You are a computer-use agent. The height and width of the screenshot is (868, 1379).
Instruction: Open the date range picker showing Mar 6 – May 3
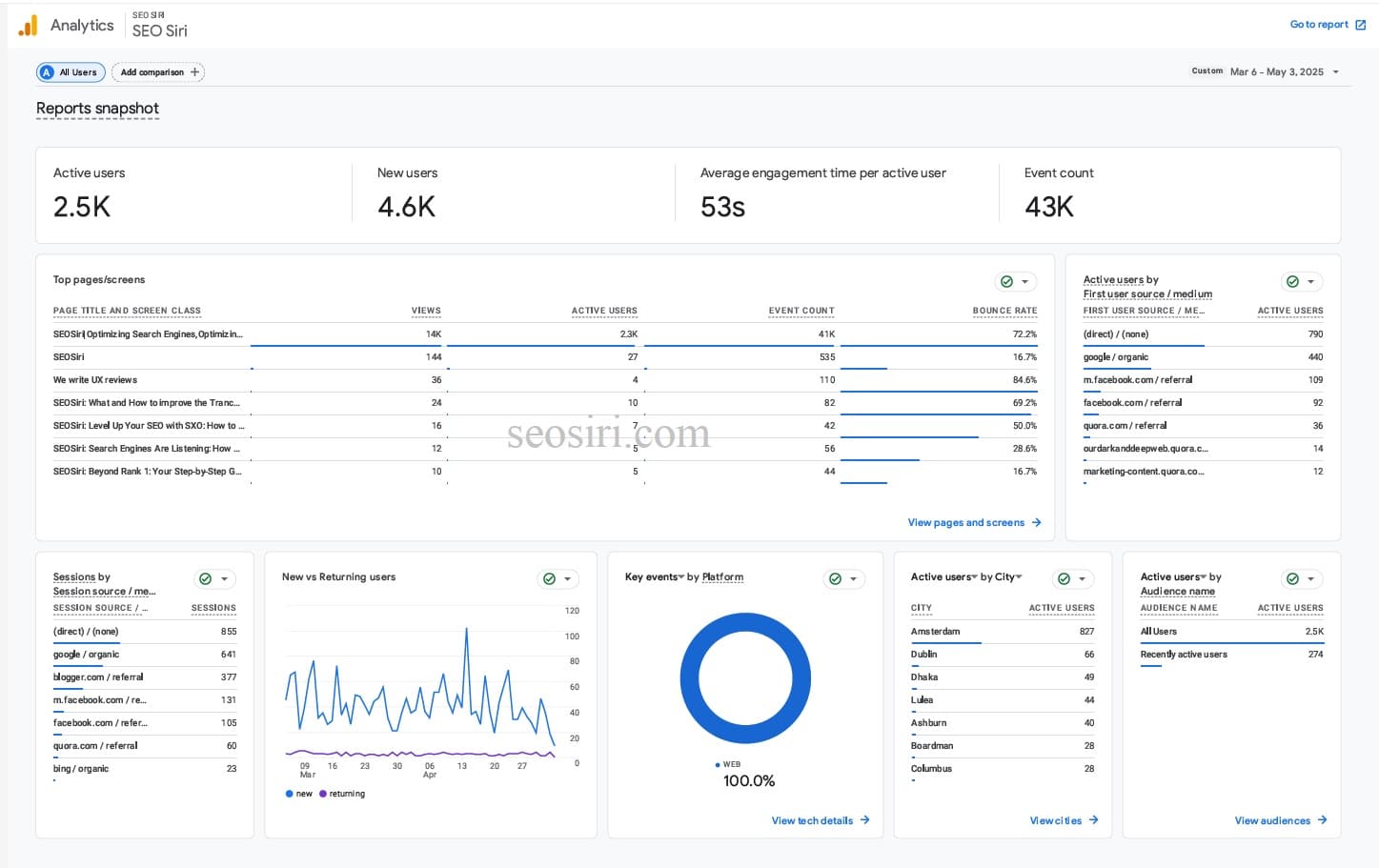[1282, 71]
